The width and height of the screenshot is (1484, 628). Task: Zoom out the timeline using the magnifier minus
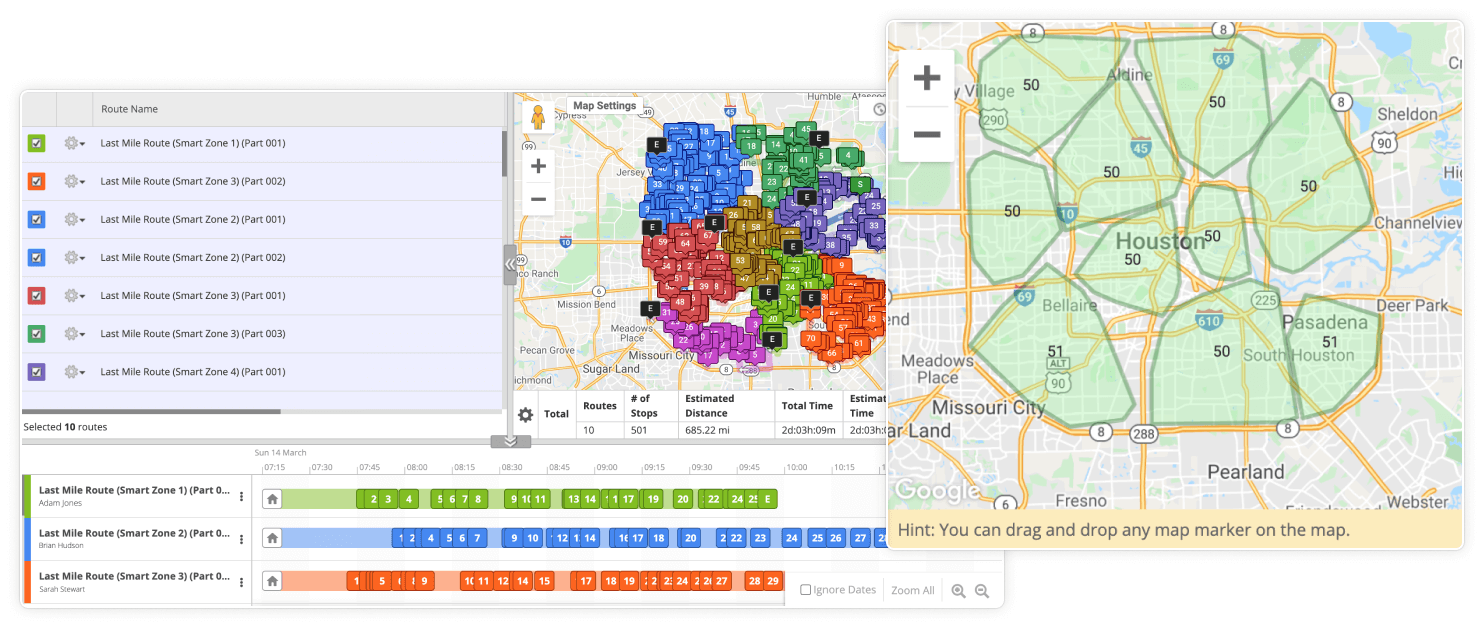(982, 590)
